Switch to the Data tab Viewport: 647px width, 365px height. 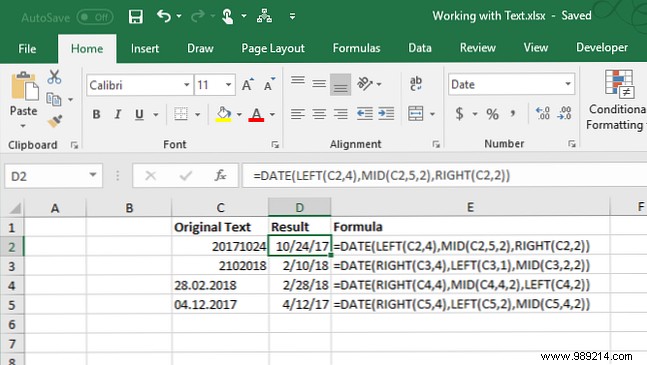(420, 48)
